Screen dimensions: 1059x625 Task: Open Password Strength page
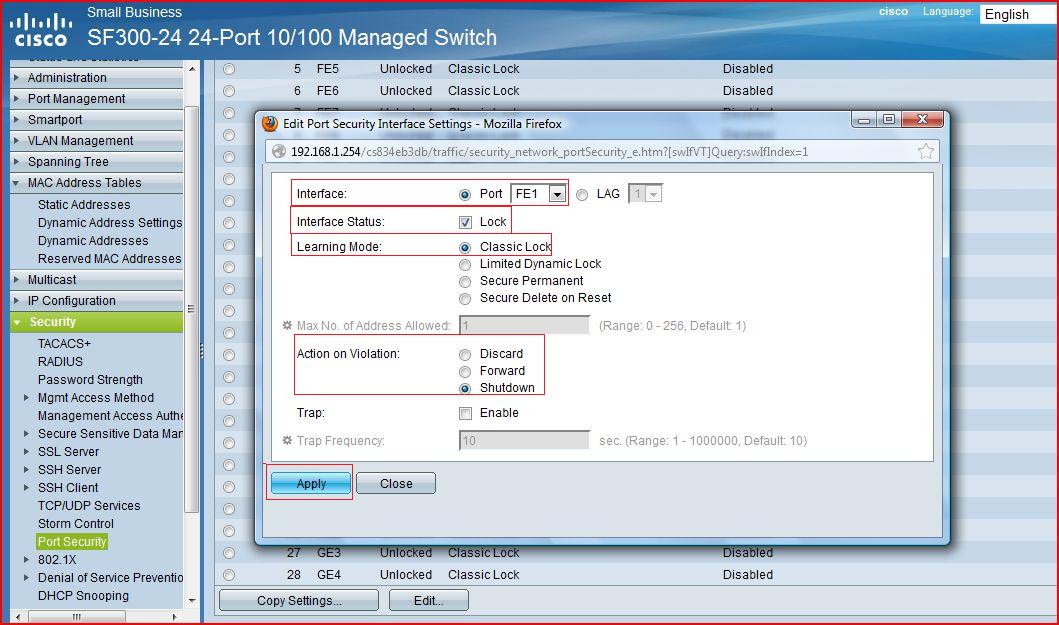click(x=91, y=380)
